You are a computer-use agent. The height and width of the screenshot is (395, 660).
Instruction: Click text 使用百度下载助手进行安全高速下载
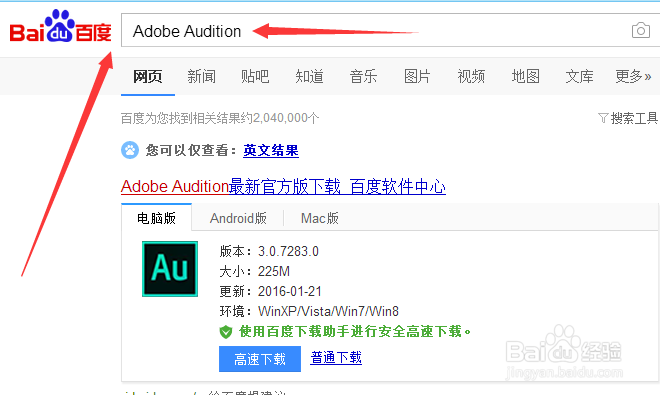pyautogui.click(x=354, y=332)
